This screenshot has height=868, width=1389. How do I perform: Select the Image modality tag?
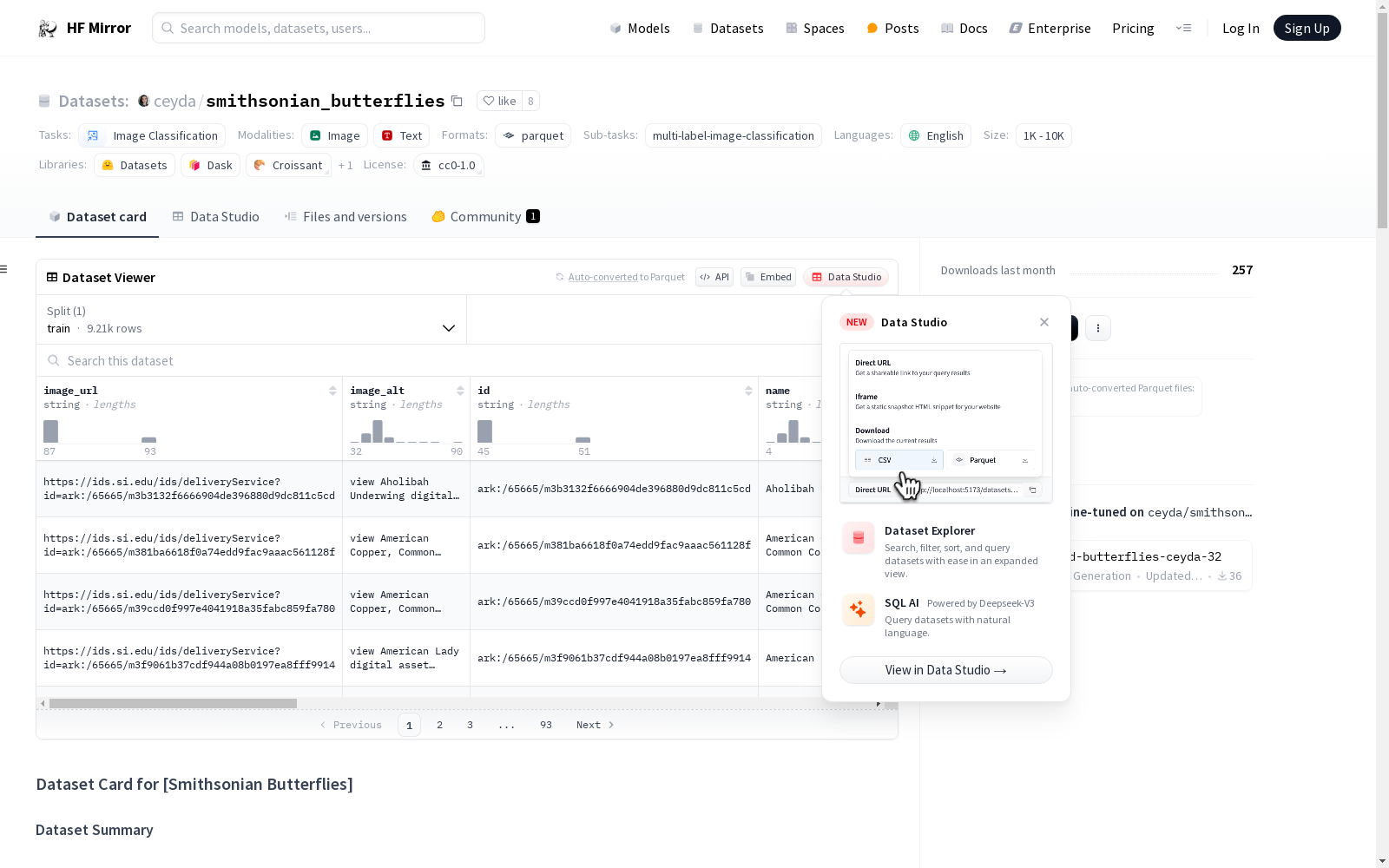point(334,135)
